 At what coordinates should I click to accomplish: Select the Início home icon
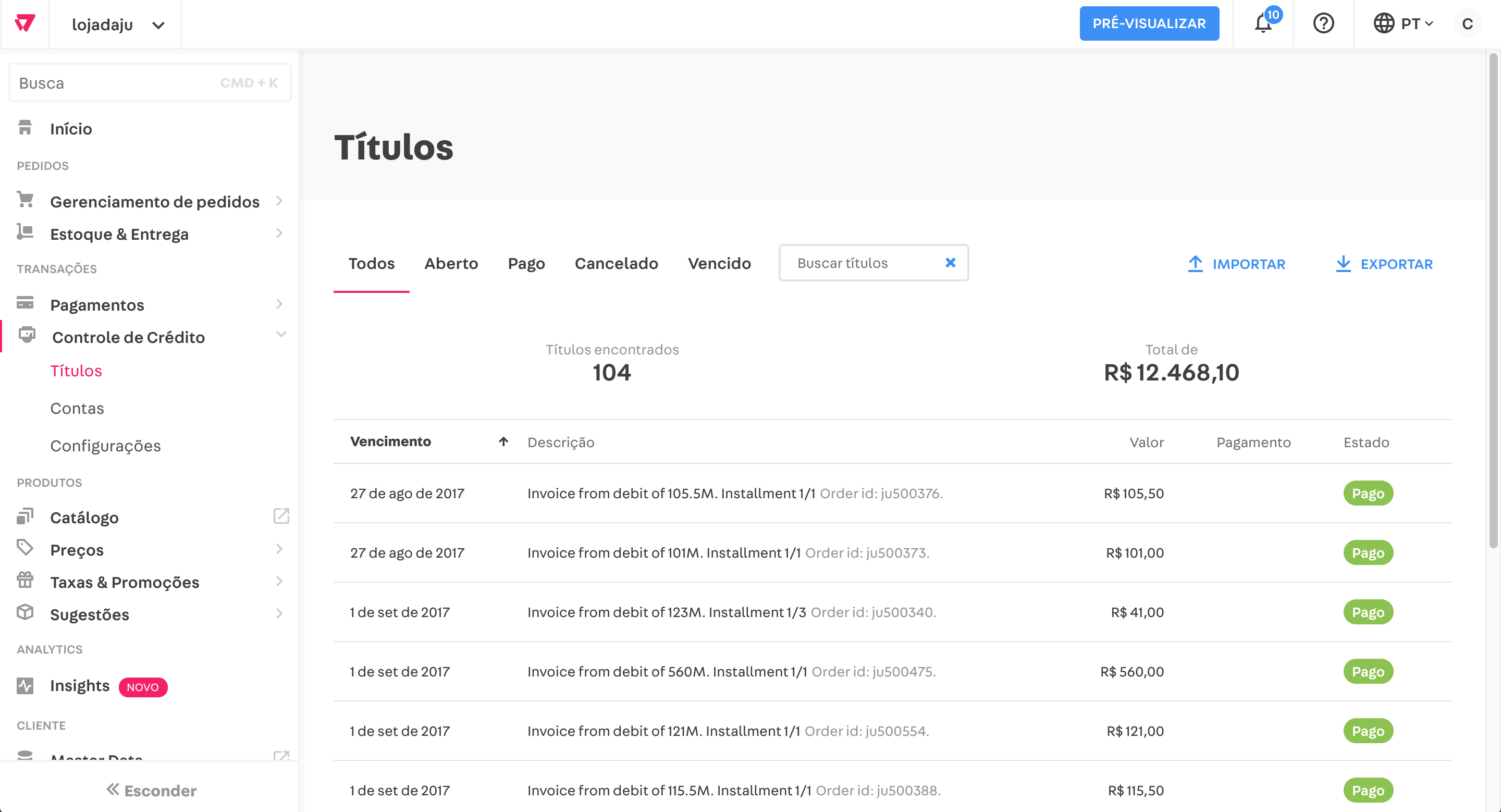coord(25,127)
